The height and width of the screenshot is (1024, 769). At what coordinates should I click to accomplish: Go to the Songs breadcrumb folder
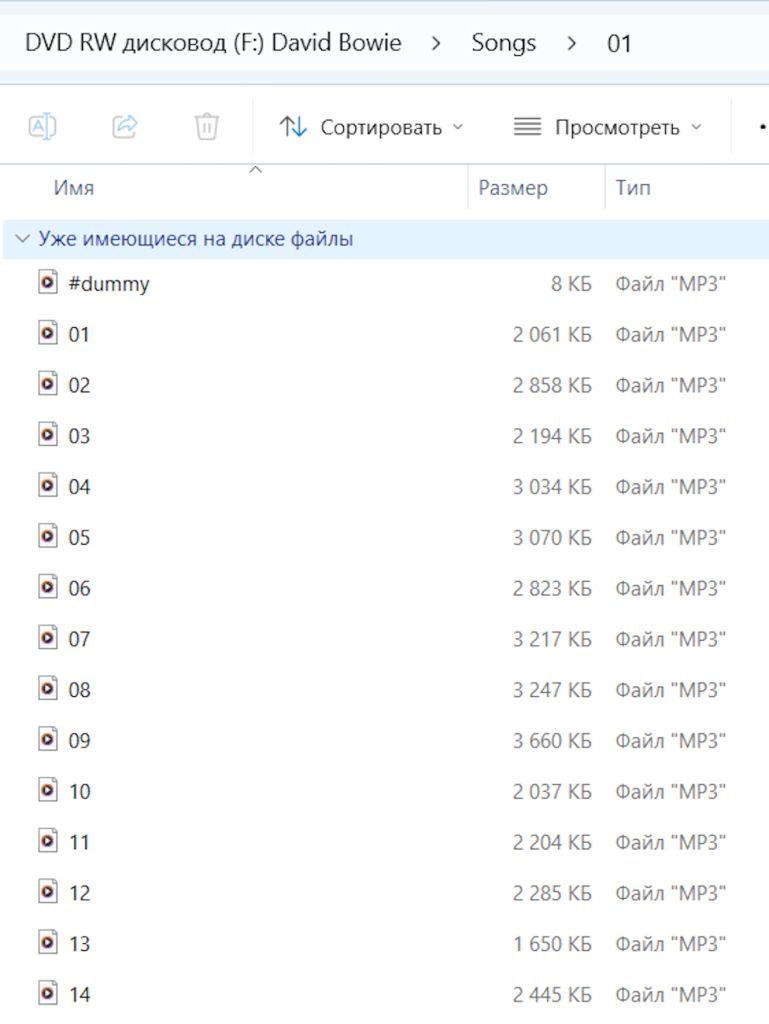point(503,43)
